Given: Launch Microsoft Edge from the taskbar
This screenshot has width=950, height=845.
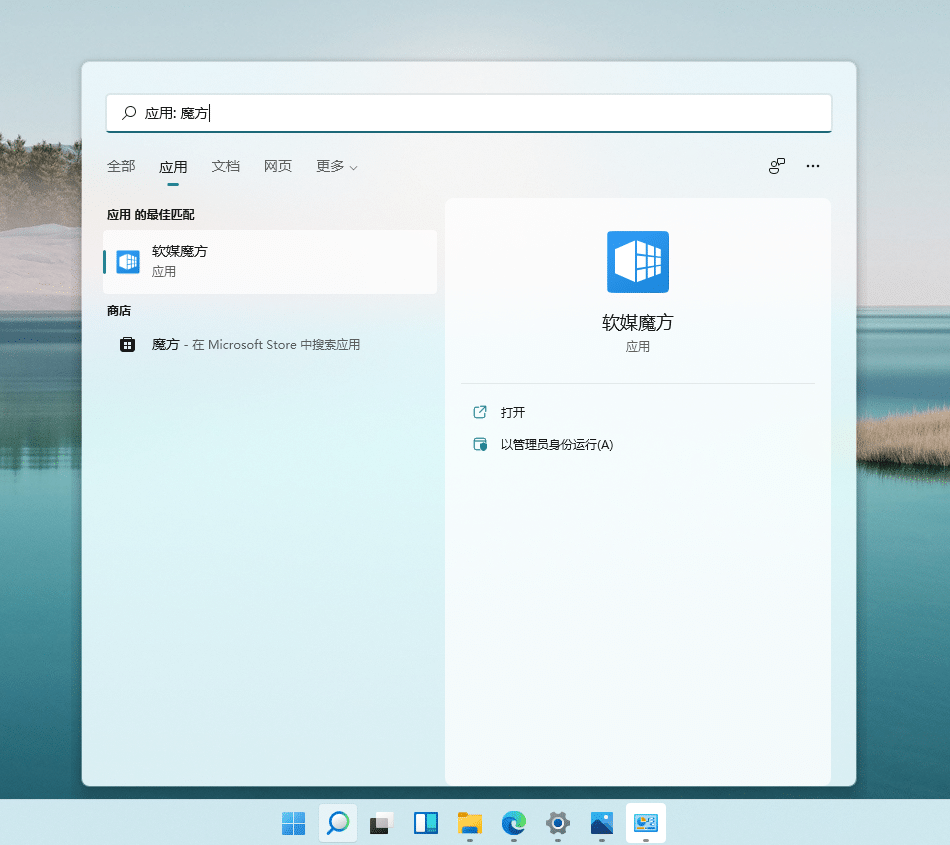Looking at the screenshot, I should 513,822.
